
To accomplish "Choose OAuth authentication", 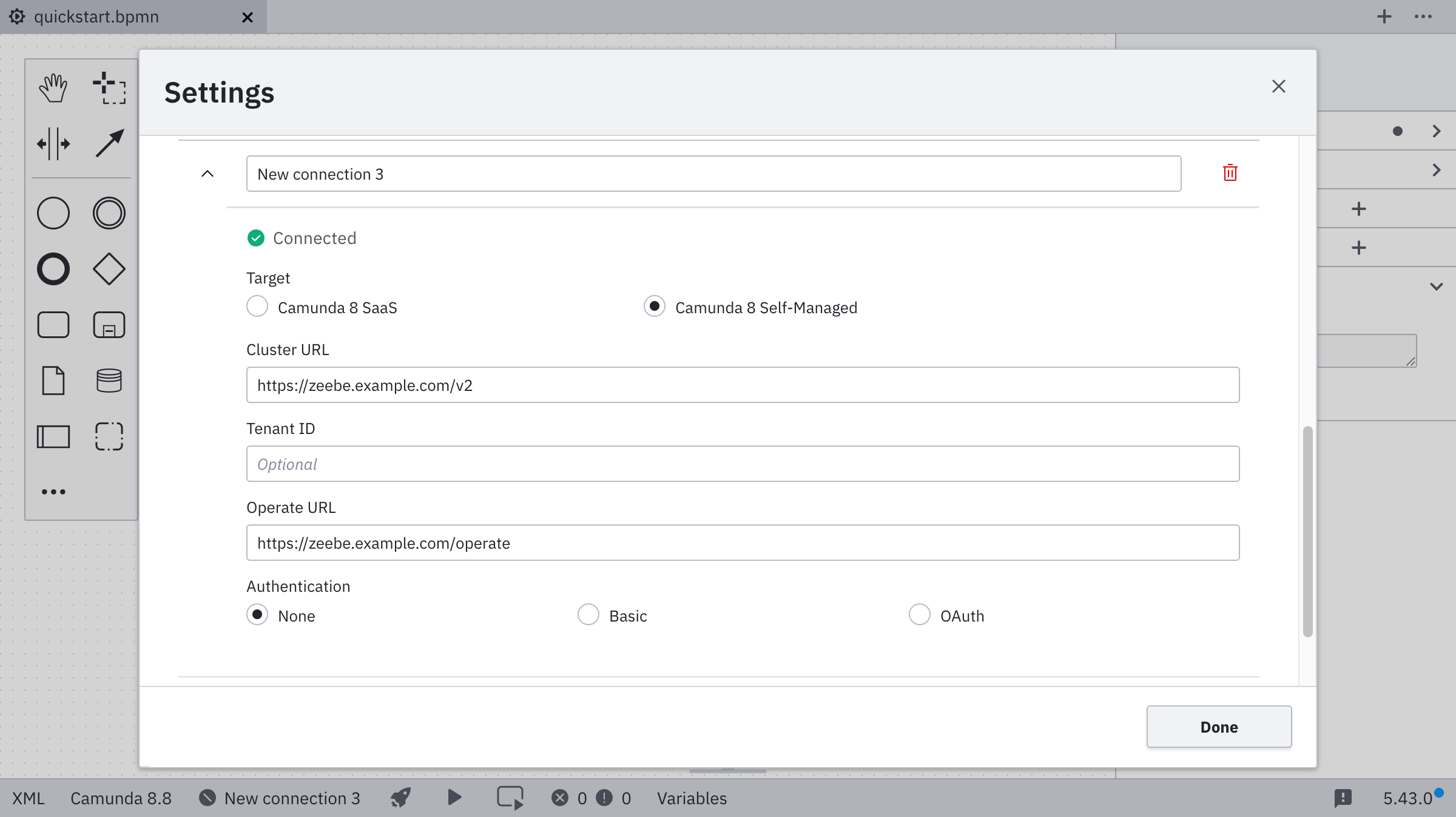I will 920,615.
